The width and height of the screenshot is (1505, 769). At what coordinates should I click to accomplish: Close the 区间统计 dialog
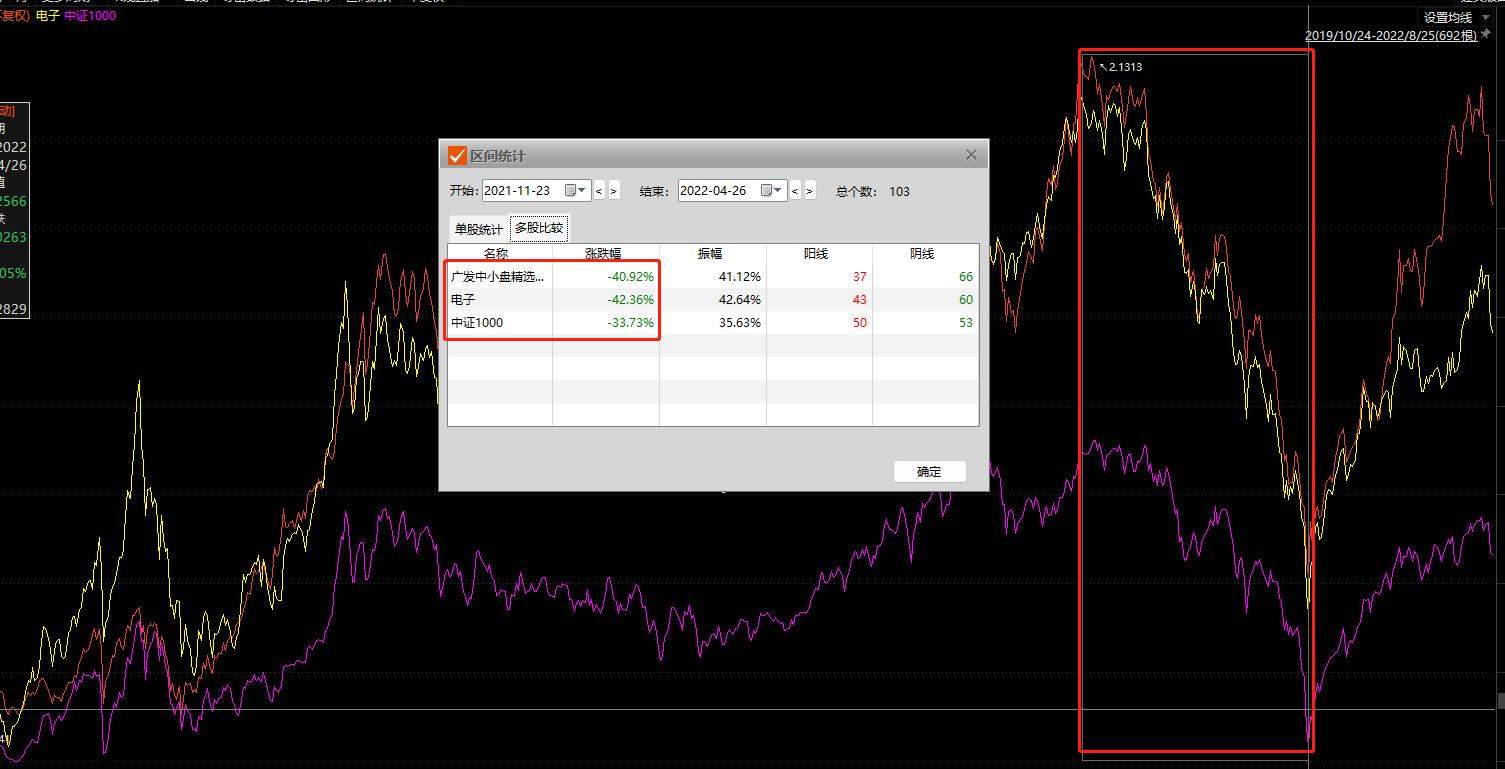(x=971, y=155)
